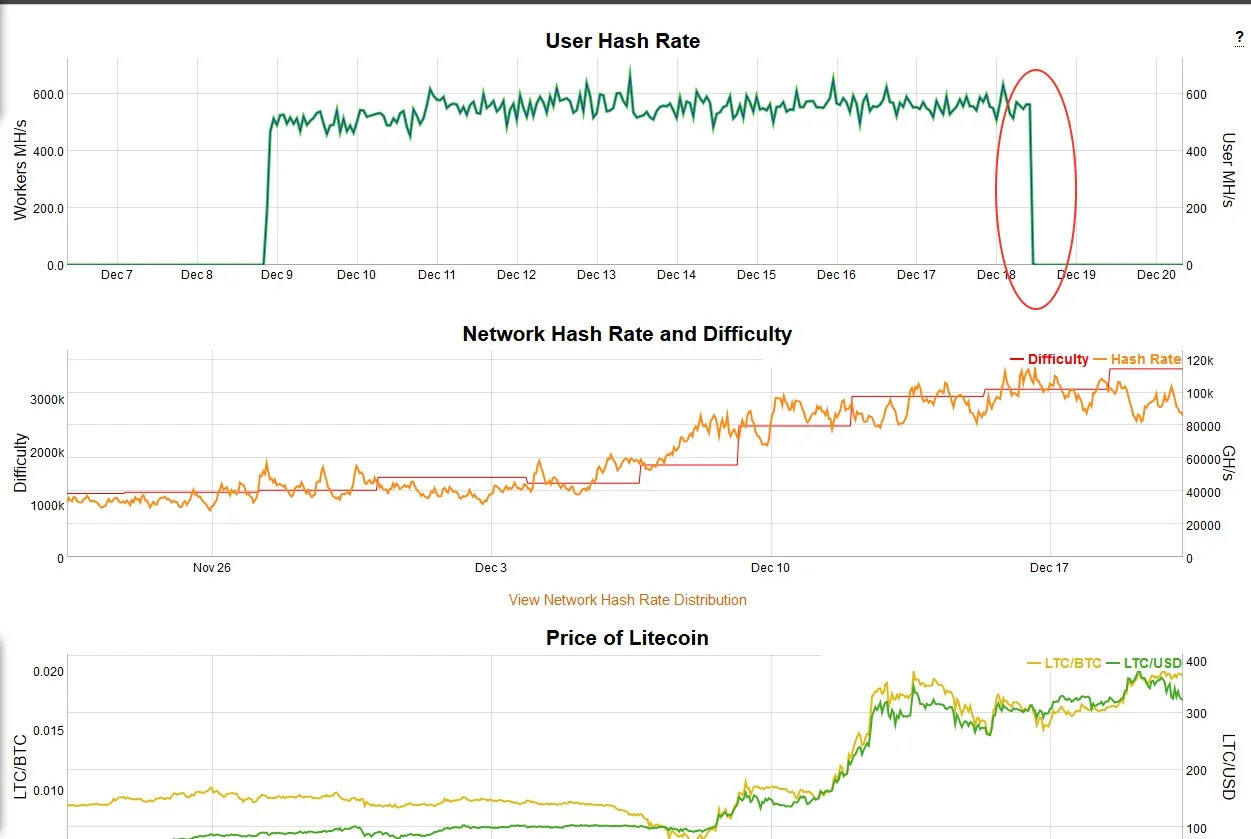This screenshot has width=1251, height=839.
Task: Click the Dec 7 date label
Action: (116, 275)
